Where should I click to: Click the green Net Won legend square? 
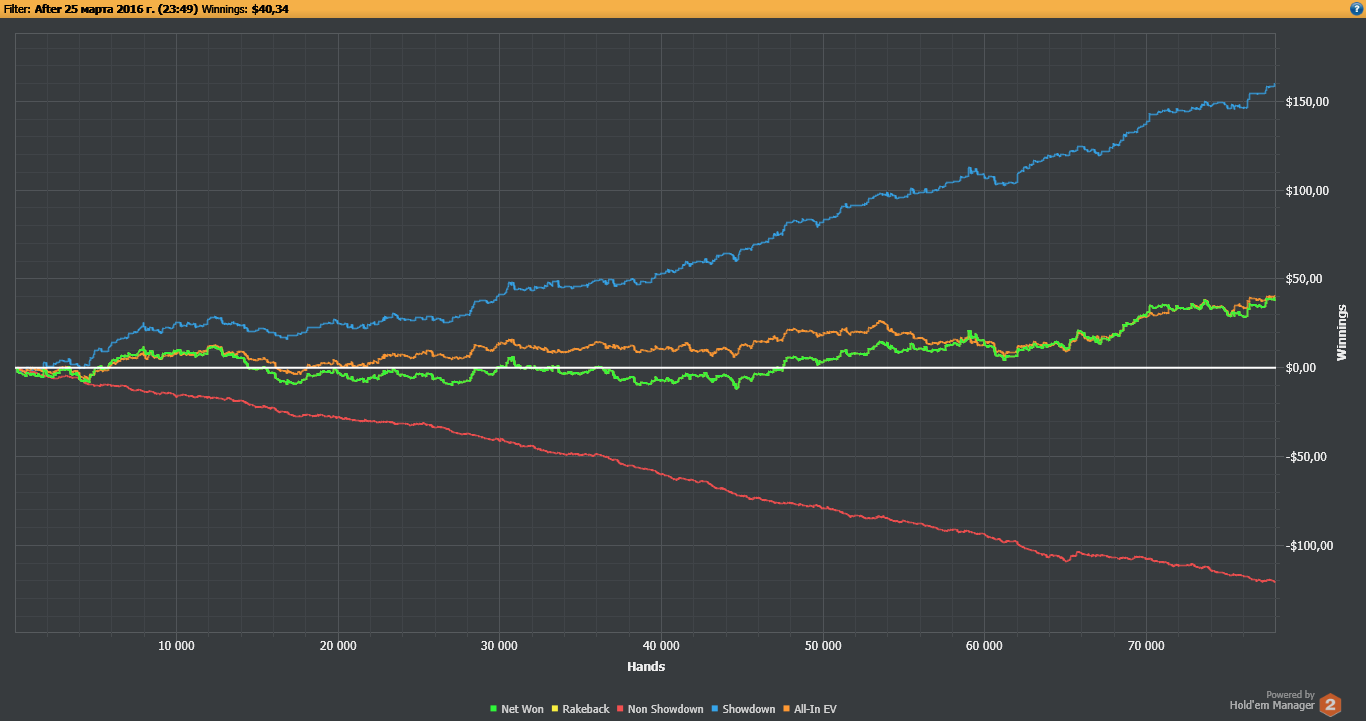[494, 709]
